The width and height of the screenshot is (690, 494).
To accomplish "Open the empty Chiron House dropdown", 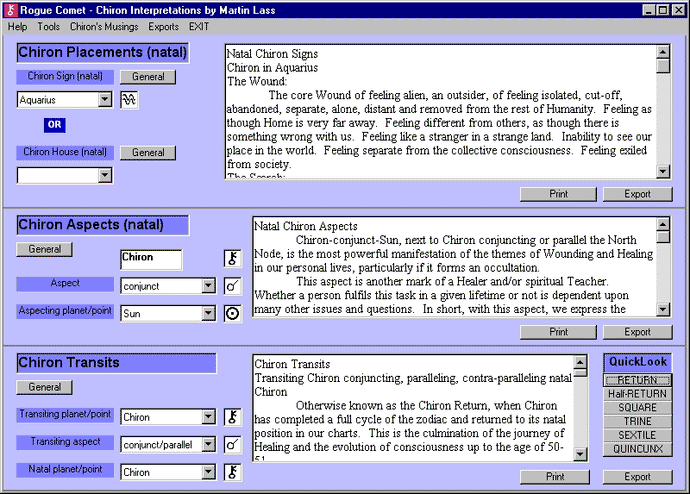I will pos(104,176).
